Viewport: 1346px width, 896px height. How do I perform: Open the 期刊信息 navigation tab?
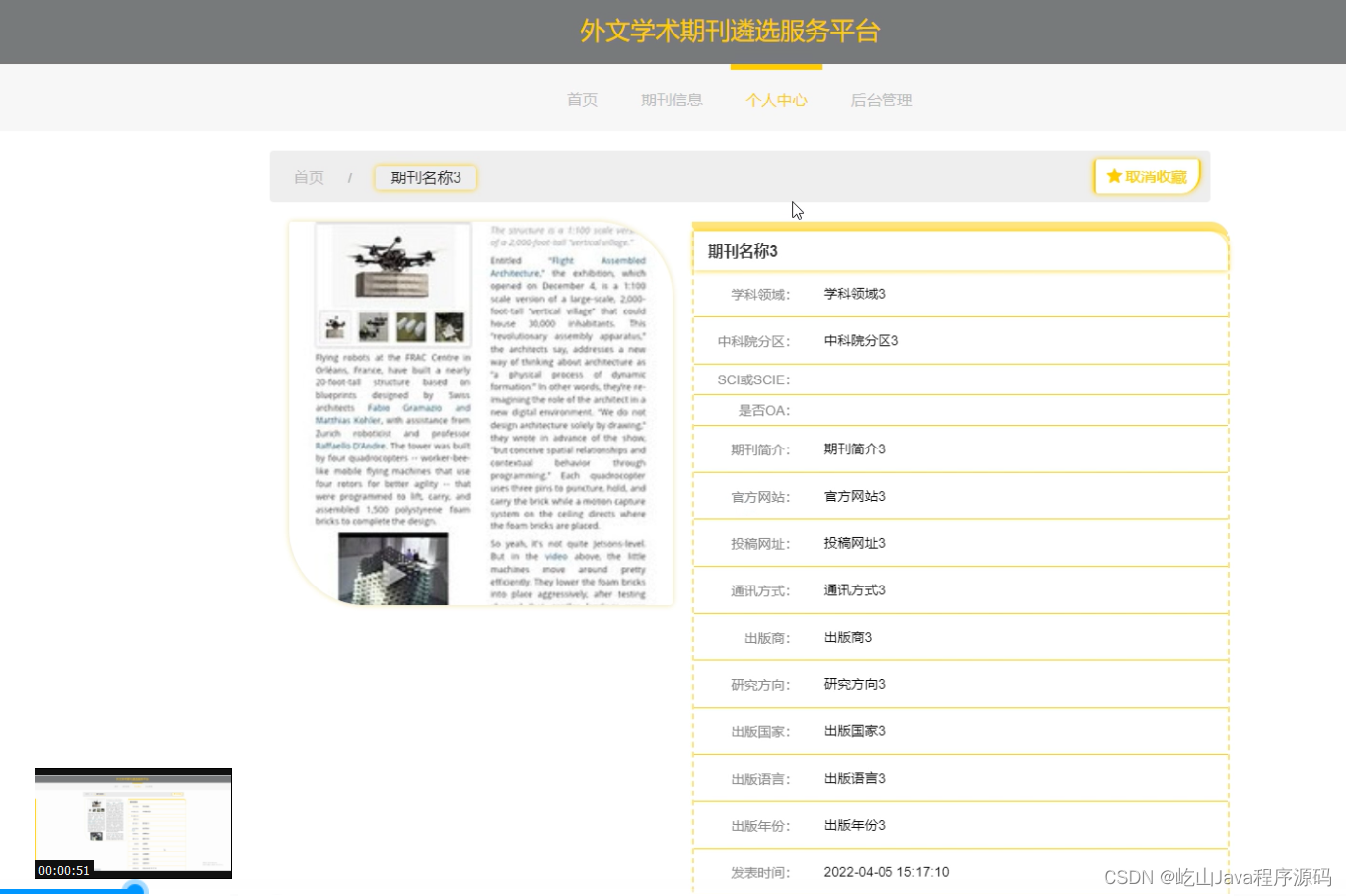(x=672, y=100)
